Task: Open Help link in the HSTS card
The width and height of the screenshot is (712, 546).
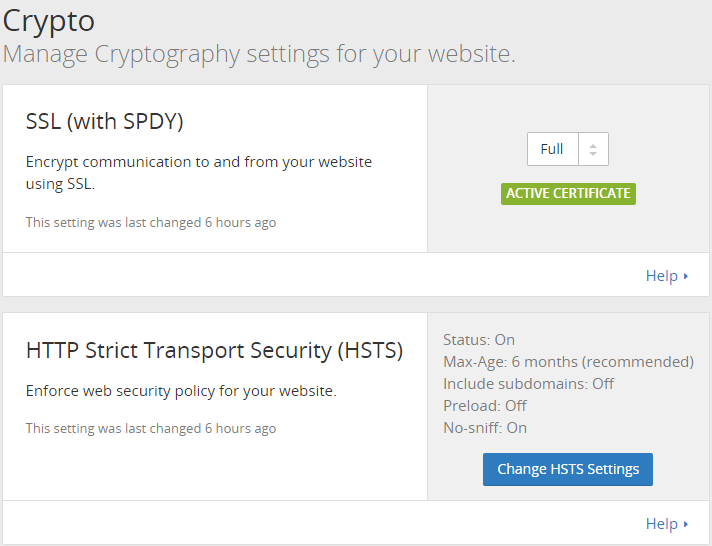Action: 661,523
